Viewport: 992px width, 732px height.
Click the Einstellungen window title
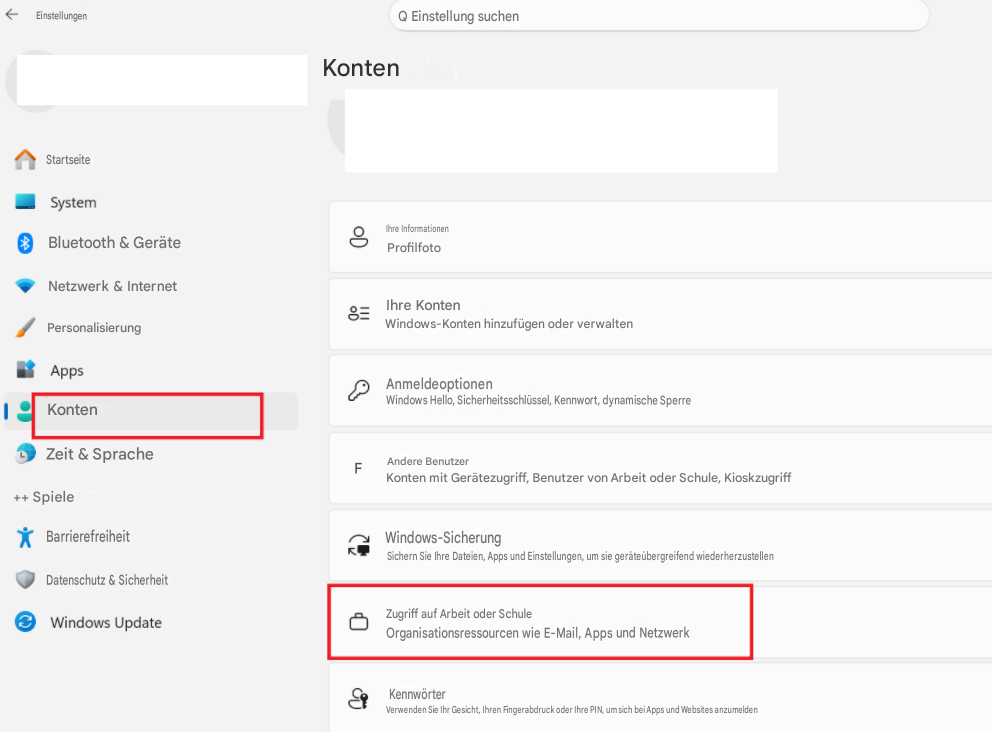click(x=61, y=16)
